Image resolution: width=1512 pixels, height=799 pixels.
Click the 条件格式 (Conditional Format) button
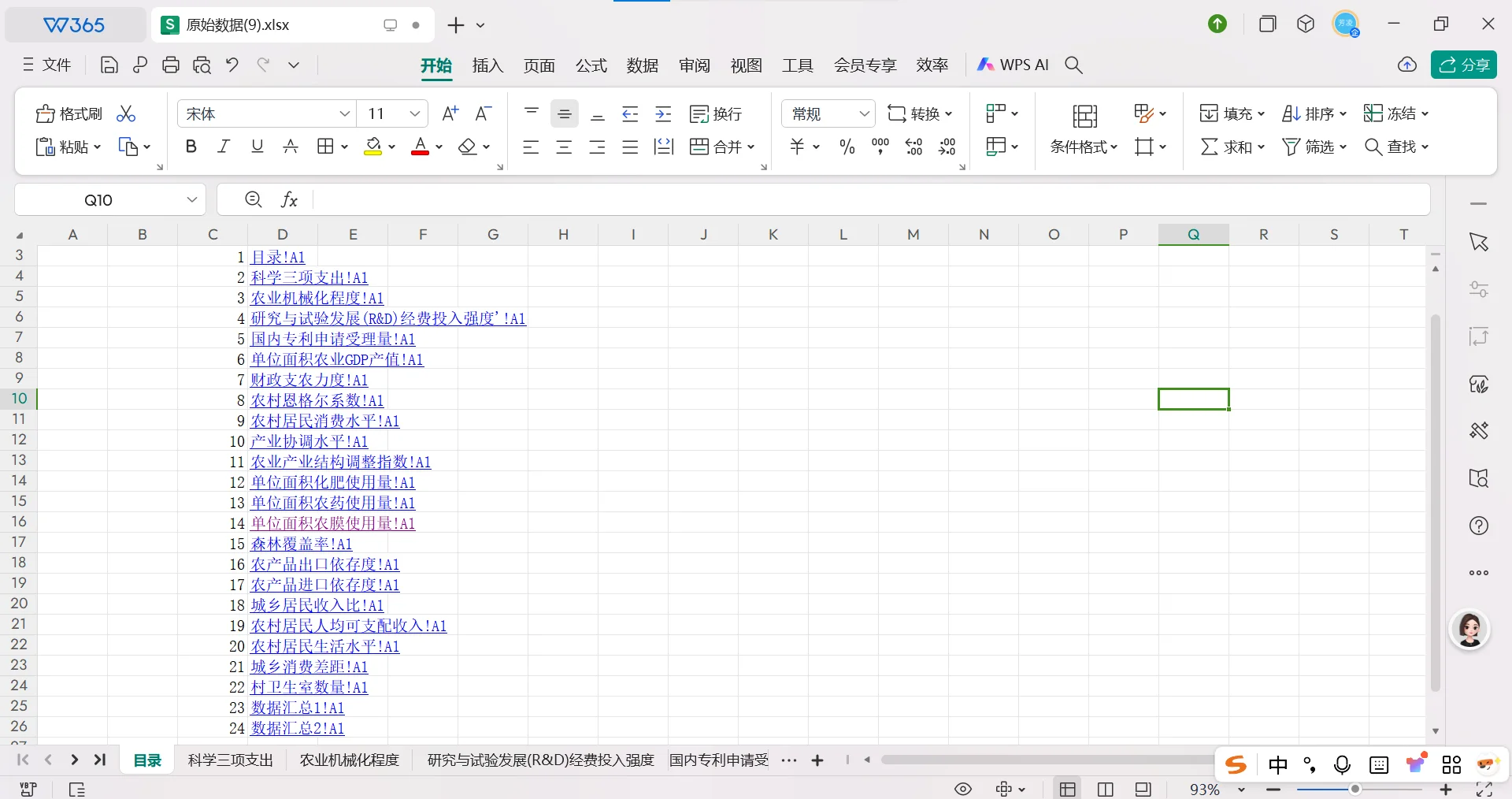[x=1084, y=129]
